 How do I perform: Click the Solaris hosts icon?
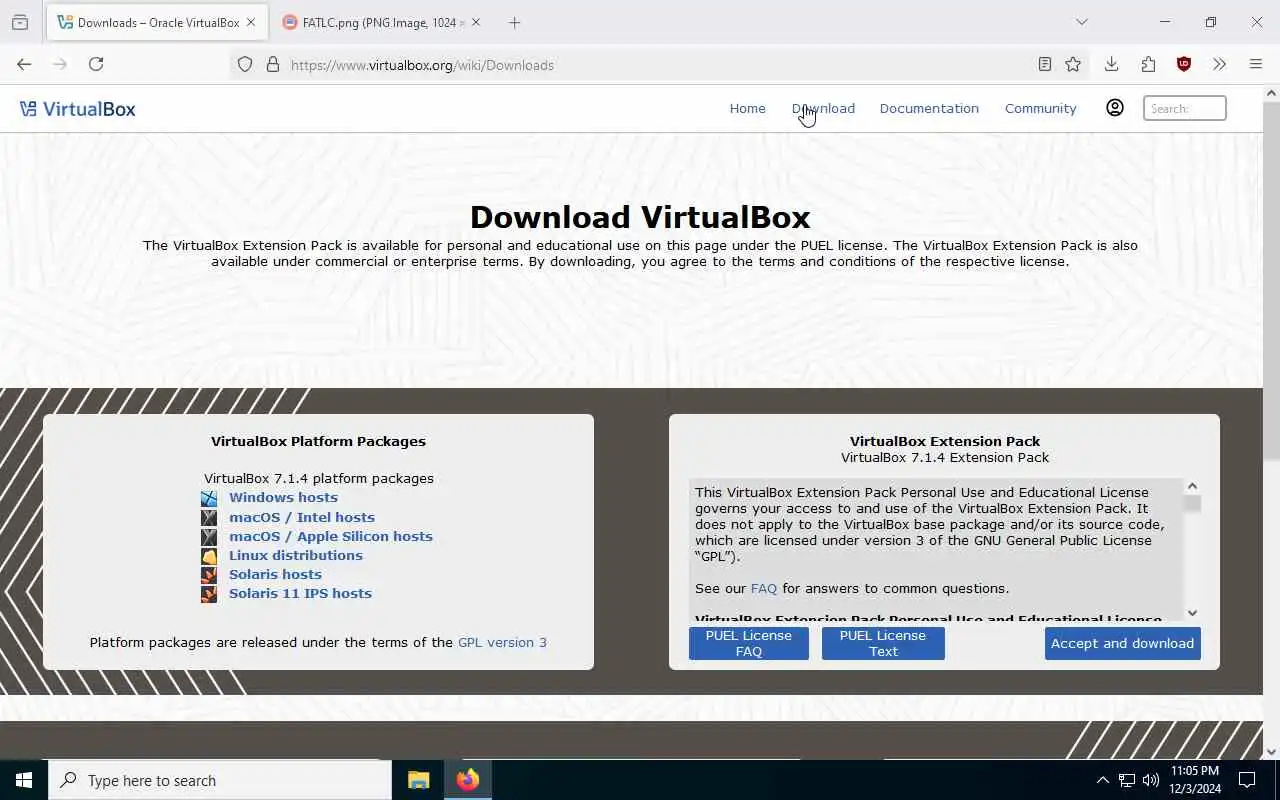[x=209, y=575]
